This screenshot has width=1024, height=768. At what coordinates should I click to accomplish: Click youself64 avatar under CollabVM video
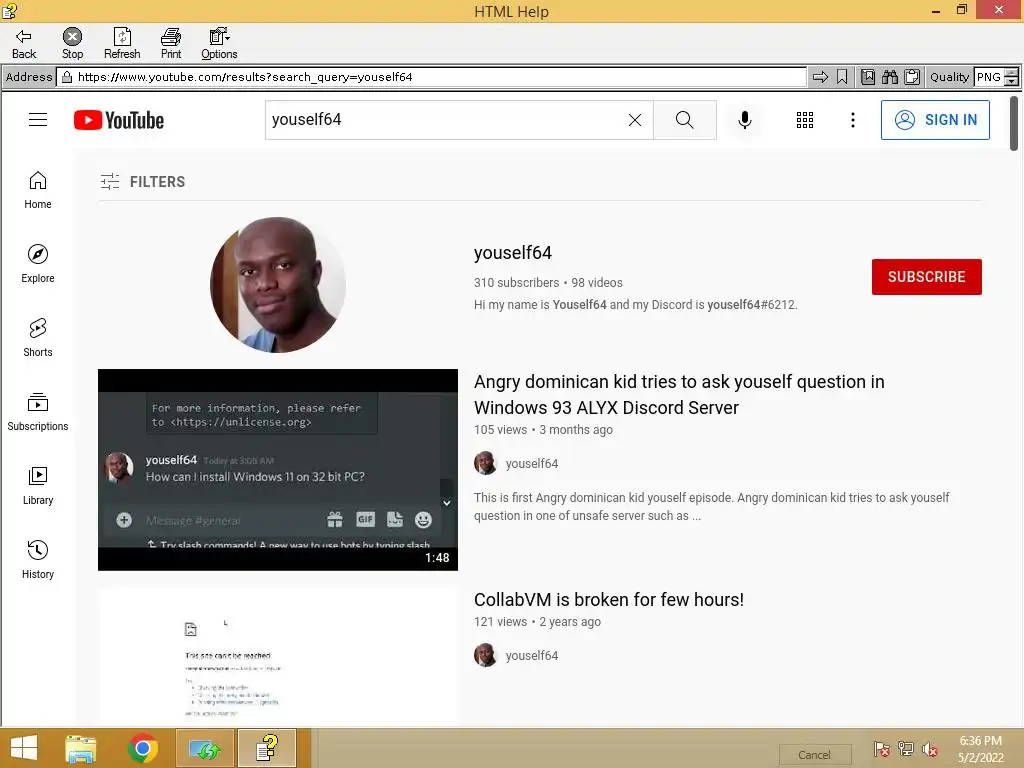[x=485, y=655]
